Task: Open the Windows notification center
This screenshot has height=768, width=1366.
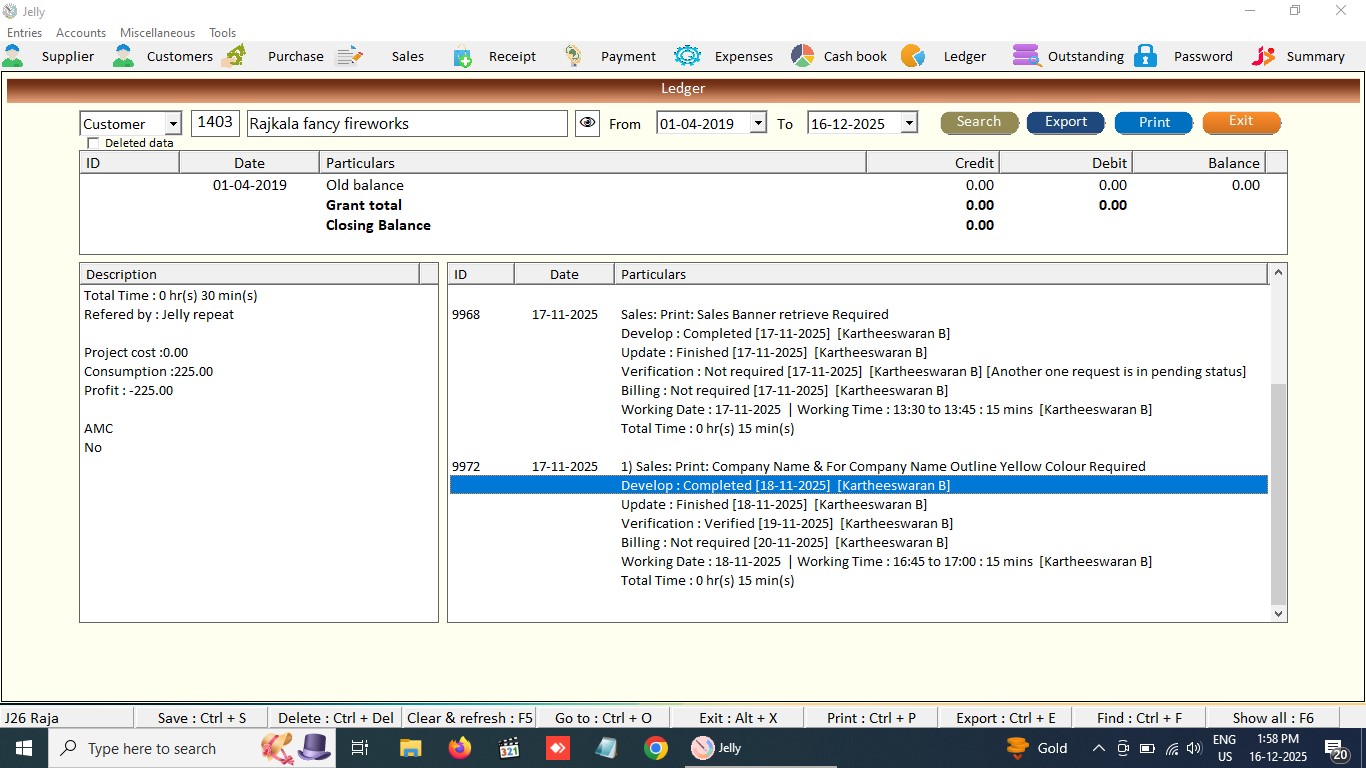Action: pyautogui.click(x=1336, y=749)
